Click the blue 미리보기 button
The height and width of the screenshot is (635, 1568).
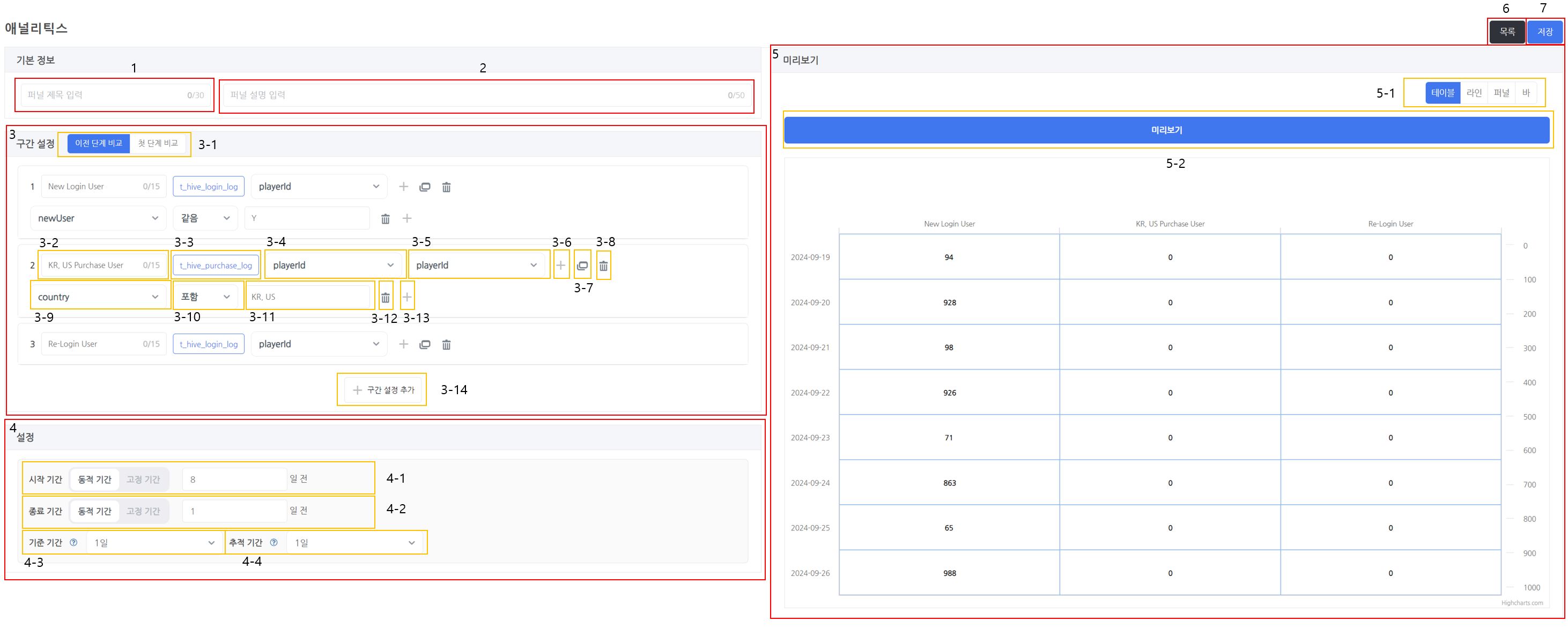(1166, 130)
